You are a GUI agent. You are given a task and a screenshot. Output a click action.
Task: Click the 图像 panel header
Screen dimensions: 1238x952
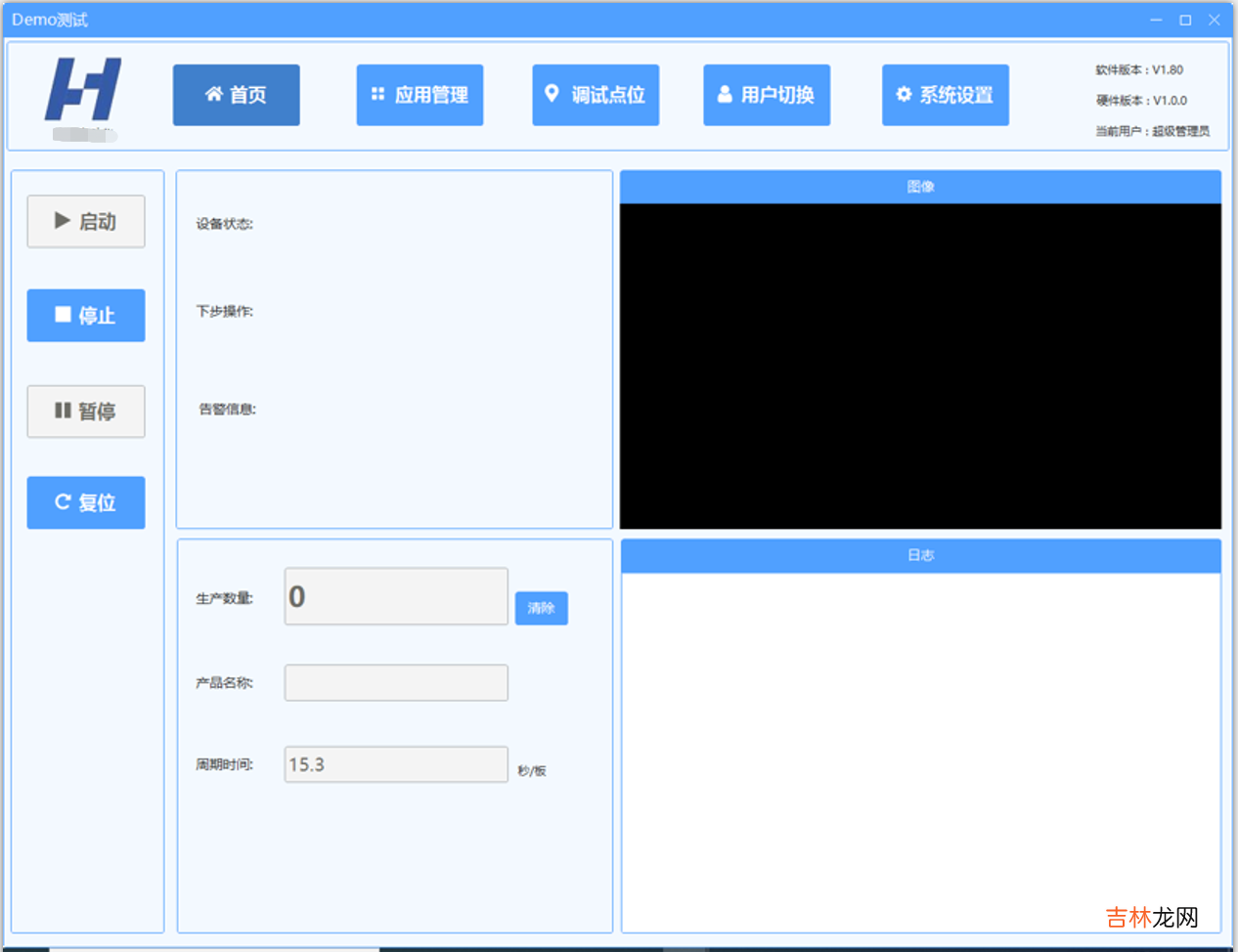point(920,187)
